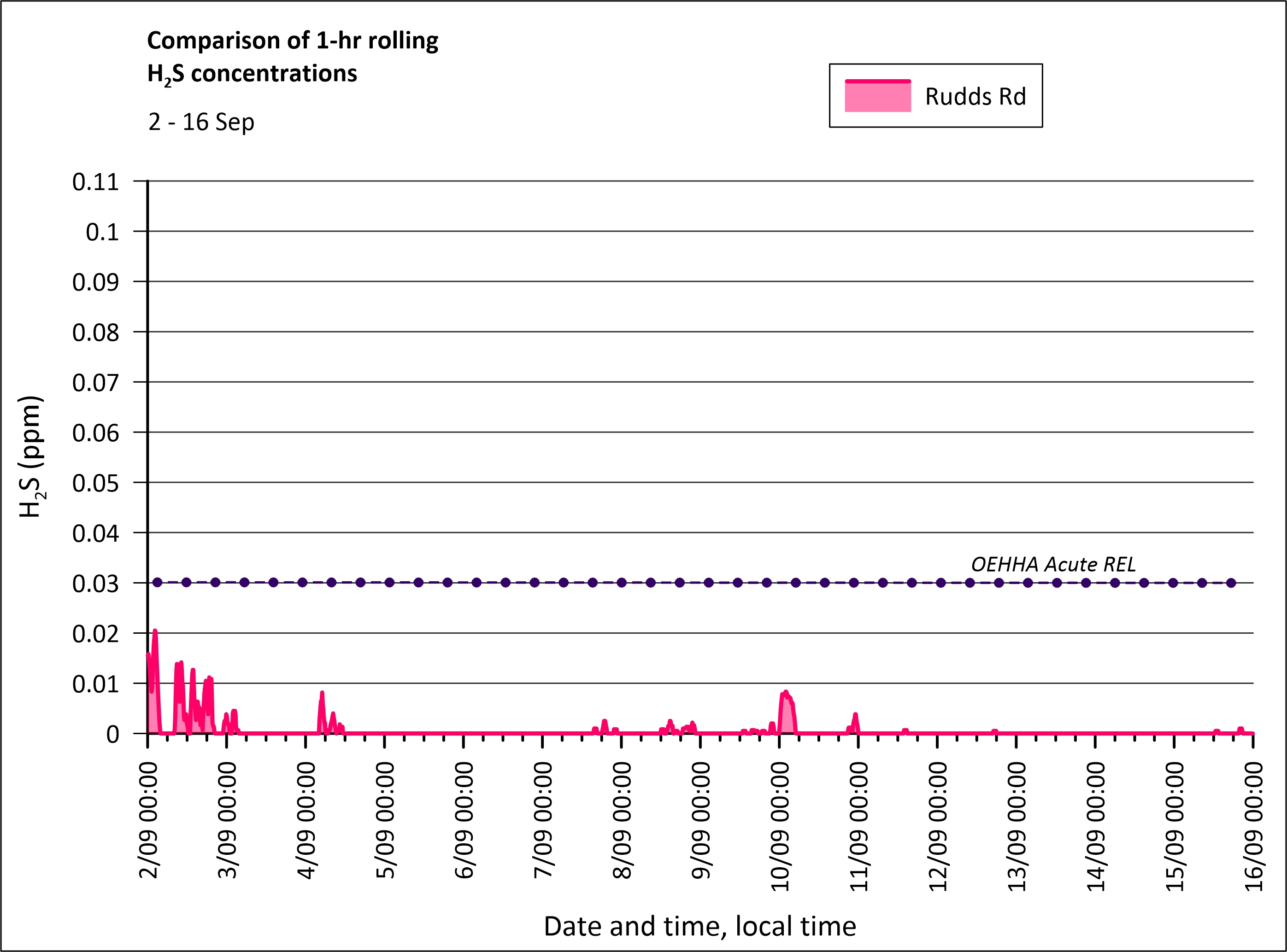Image resolution: width=1287 pixels, height=952 pixels.
Task: Click the highest peak near 0.02 ppm
Action: tap(154, 632)
